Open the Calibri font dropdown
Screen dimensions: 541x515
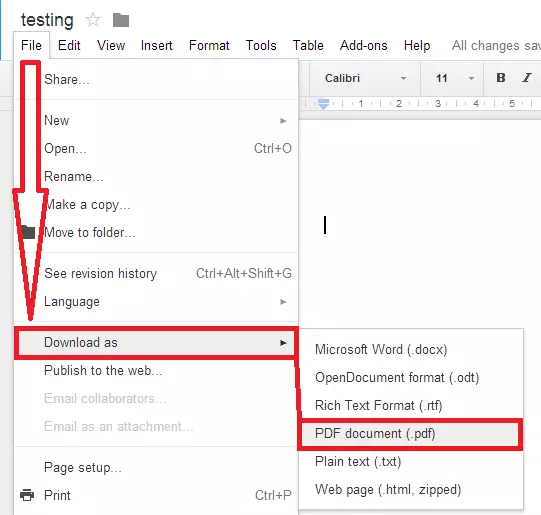(365, 78)
